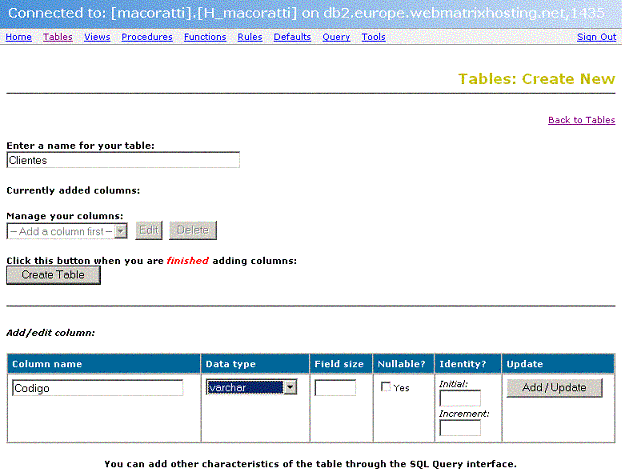
Task: Open the 'Add a column first' dropdown
Action: [67, 231]
